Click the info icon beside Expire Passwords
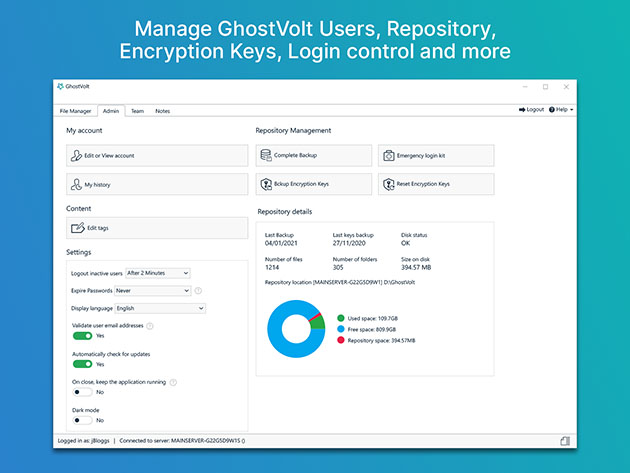Viewport: 630px width, 473px height. point(198,291)
